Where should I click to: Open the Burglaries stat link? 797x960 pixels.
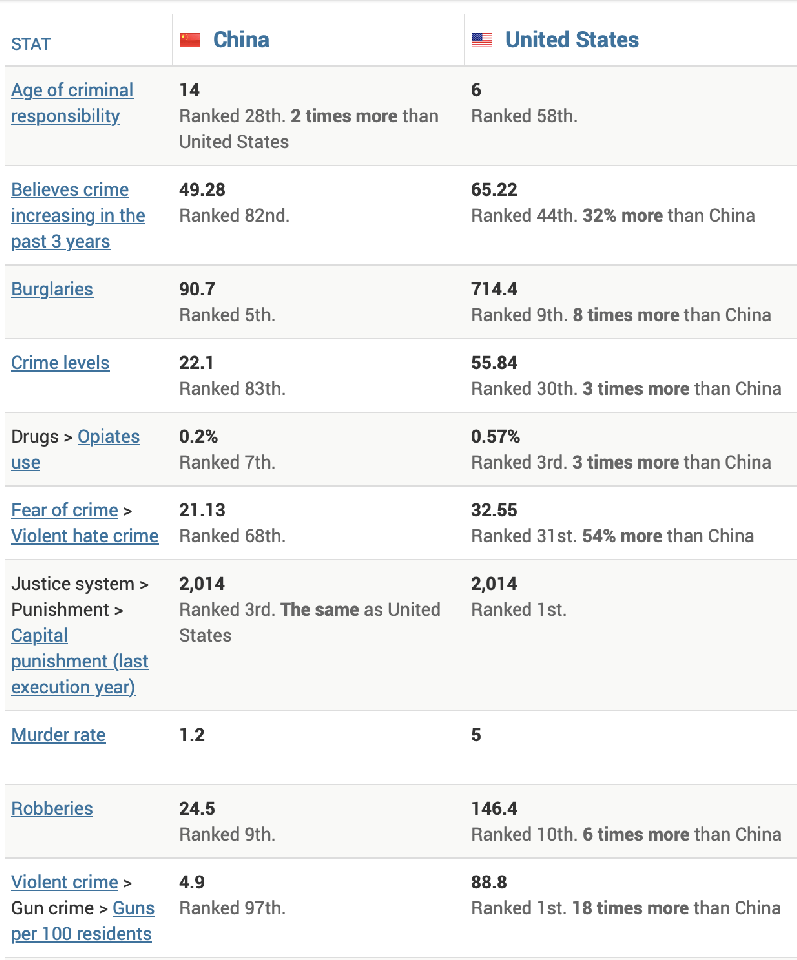tap(52, 289)
